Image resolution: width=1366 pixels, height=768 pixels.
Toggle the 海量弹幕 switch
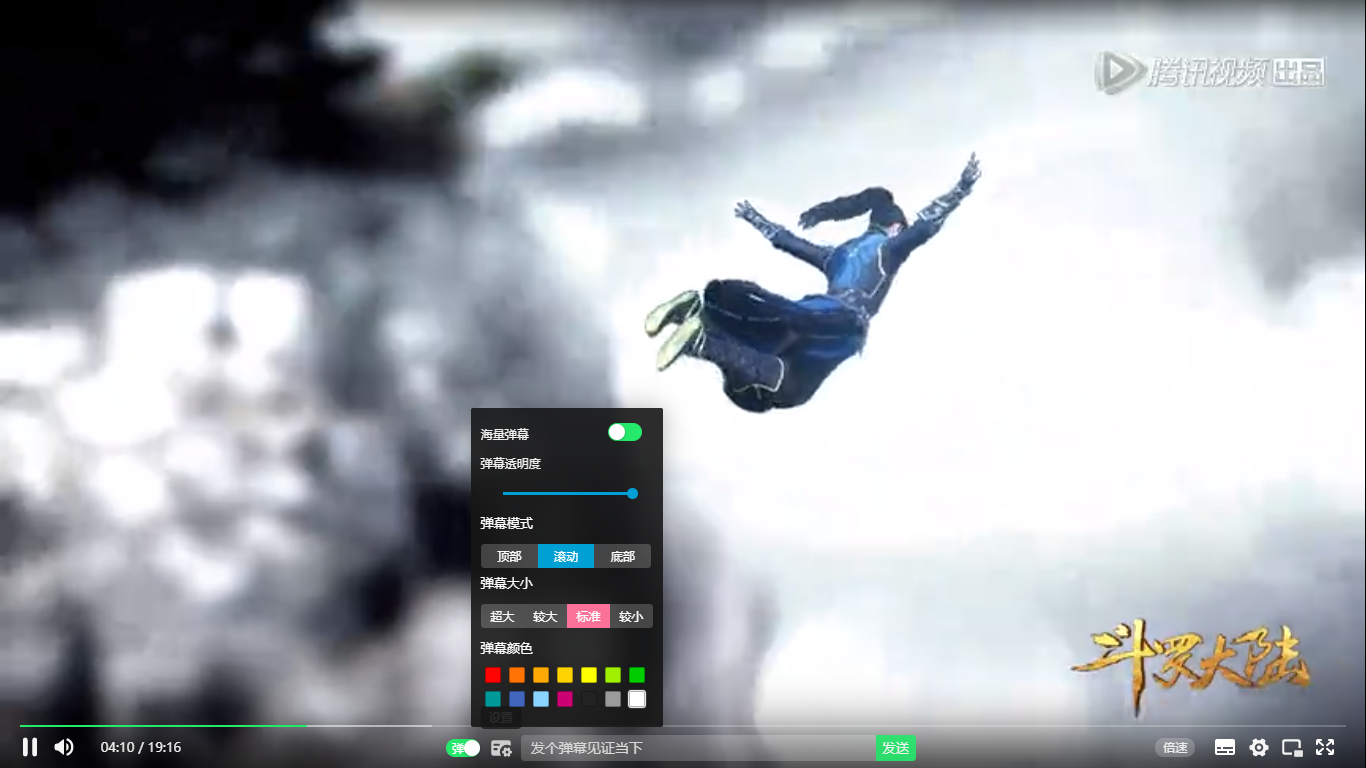tap(625, 432)
